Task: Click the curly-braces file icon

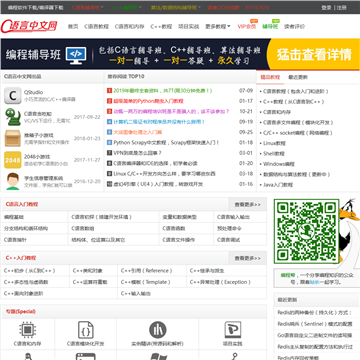Action: pos(85,330)
